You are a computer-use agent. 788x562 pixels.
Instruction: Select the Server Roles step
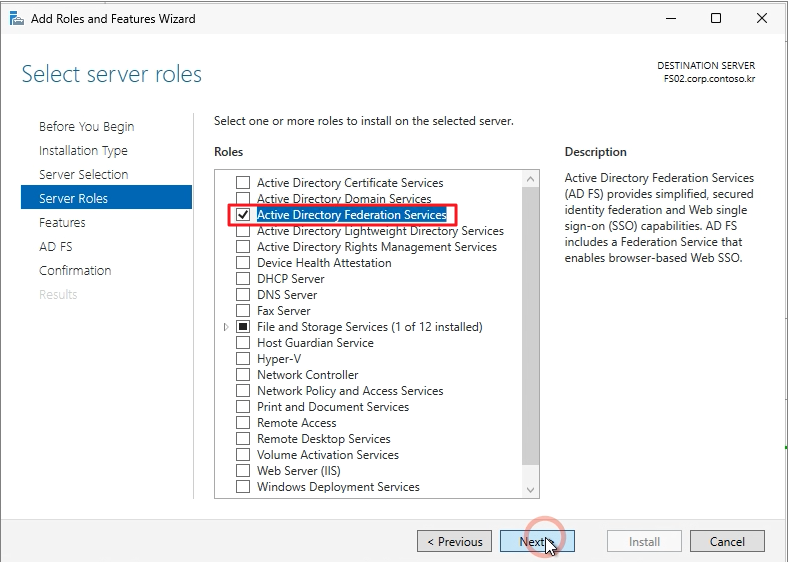pos(106,199)
